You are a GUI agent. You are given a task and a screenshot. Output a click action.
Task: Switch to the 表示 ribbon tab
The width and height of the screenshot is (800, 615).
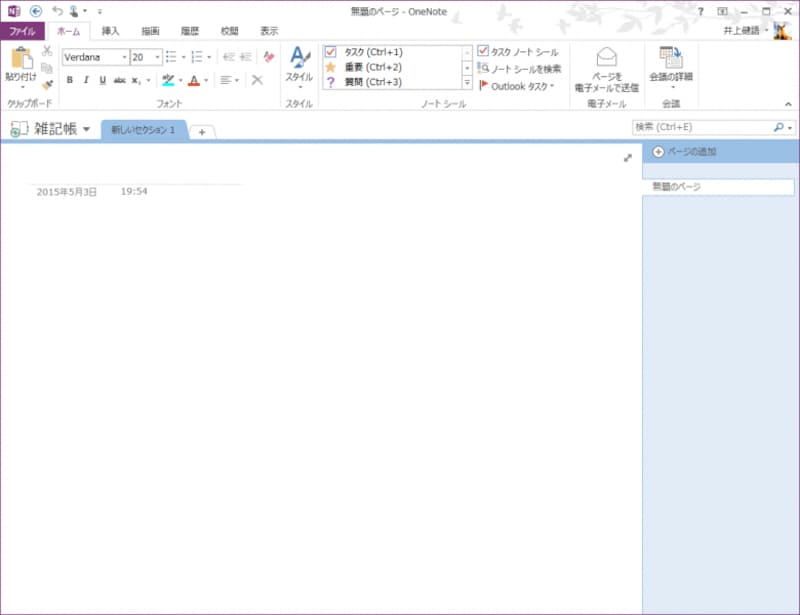[269, 31]
